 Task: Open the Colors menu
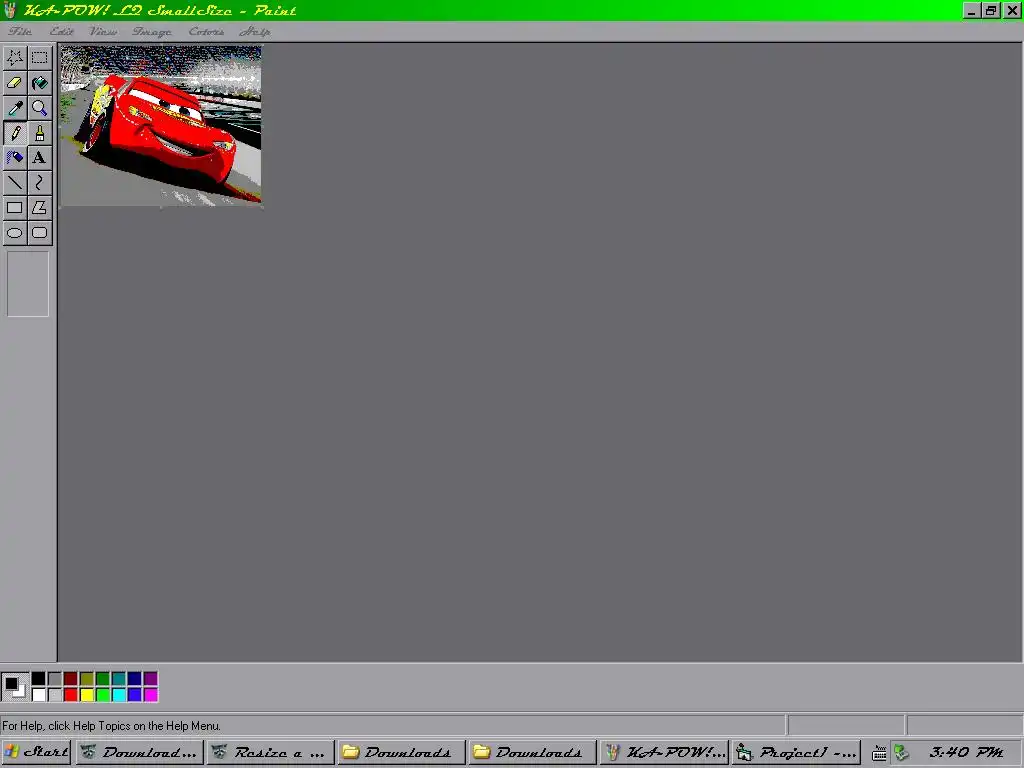tap(206, 31)
